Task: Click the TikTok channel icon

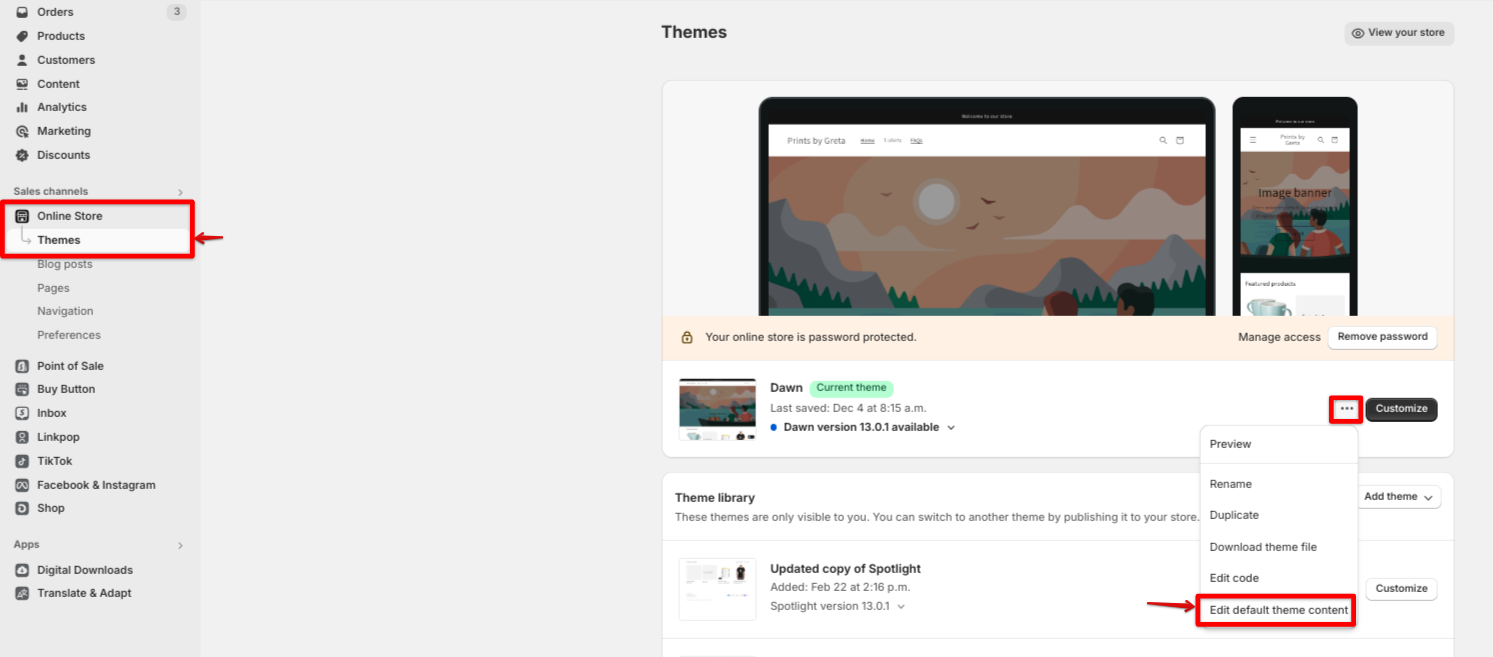Action: (x=22, y=461)
